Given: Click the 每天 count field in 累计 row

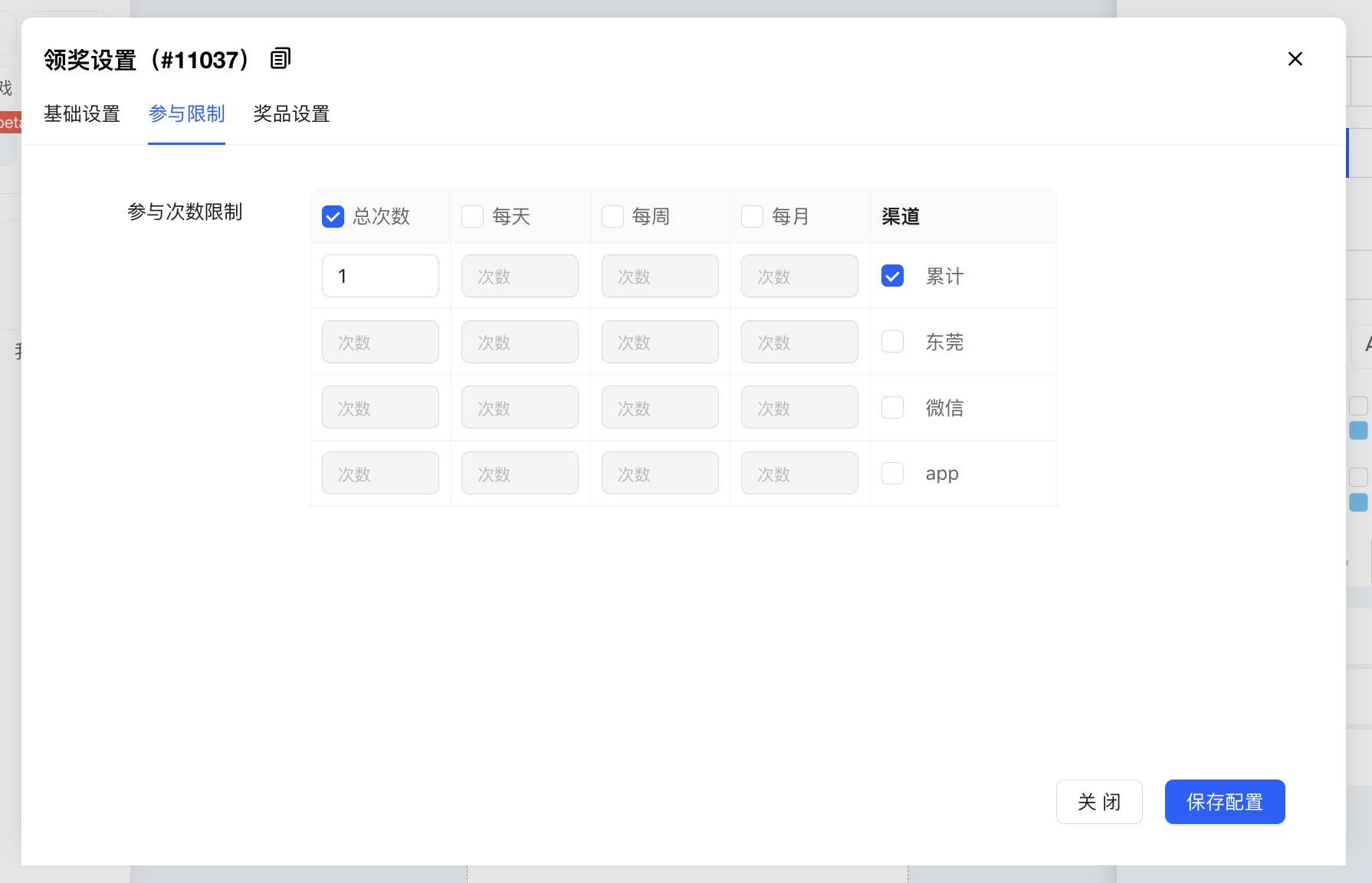Looking at the screenshot, I should coord(520,276).
